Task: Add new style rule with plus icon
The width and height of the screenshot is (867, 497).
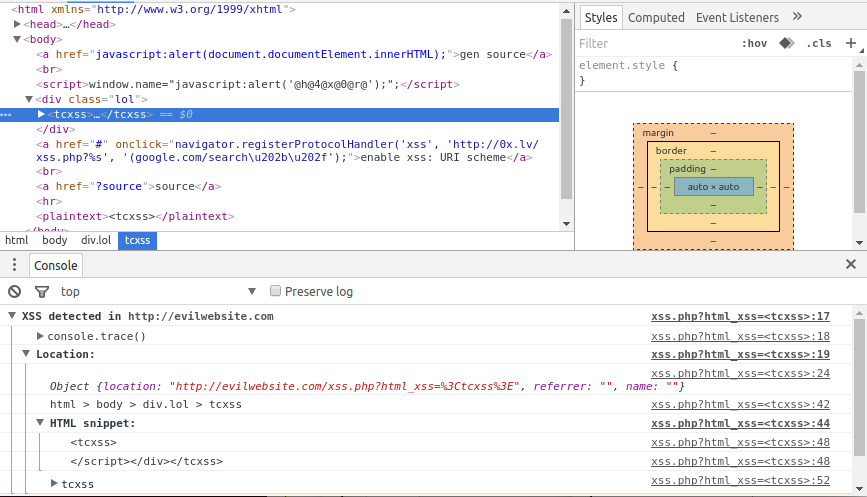Action: [850, 43]
